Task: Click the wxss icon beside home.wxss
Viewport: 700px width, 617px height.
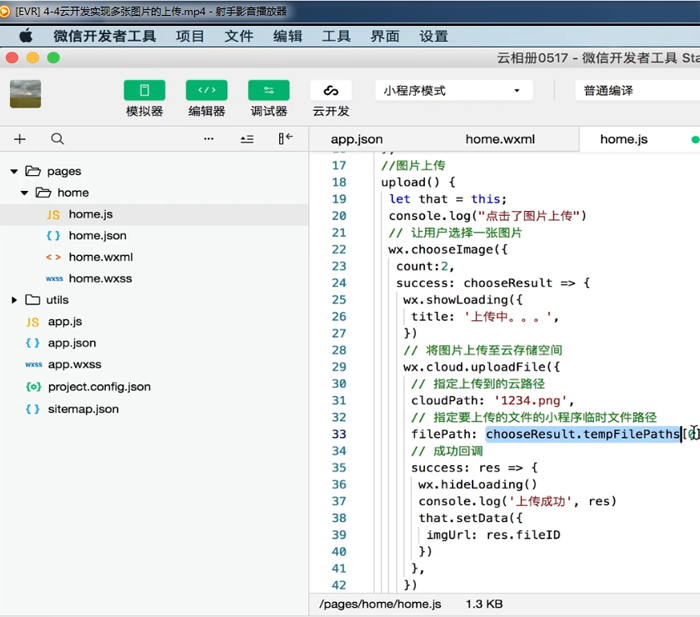Action: click(x=54, y=279)
